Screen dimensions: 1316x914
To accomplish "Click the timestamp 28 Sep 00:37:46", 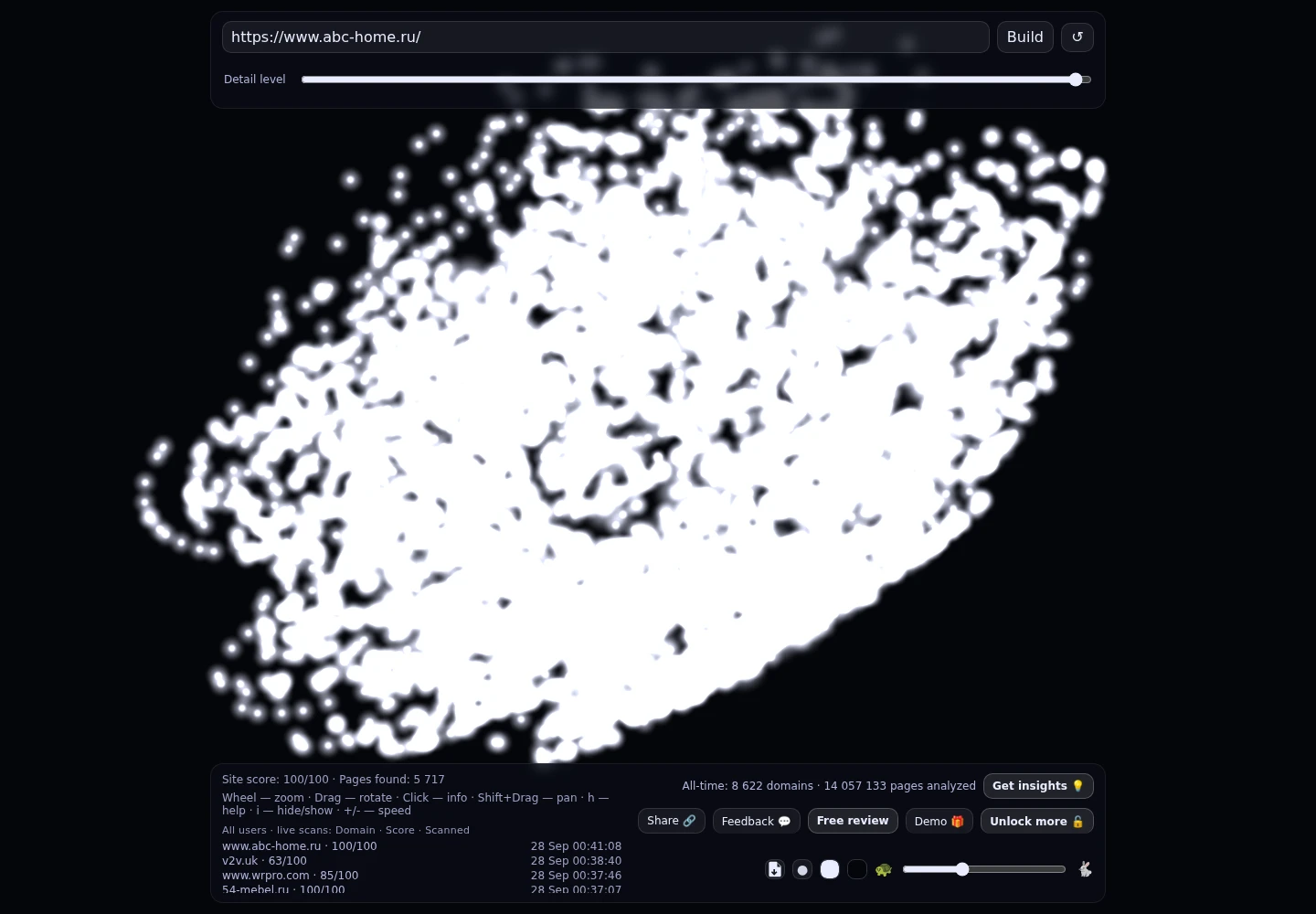I will pos(576,876).
